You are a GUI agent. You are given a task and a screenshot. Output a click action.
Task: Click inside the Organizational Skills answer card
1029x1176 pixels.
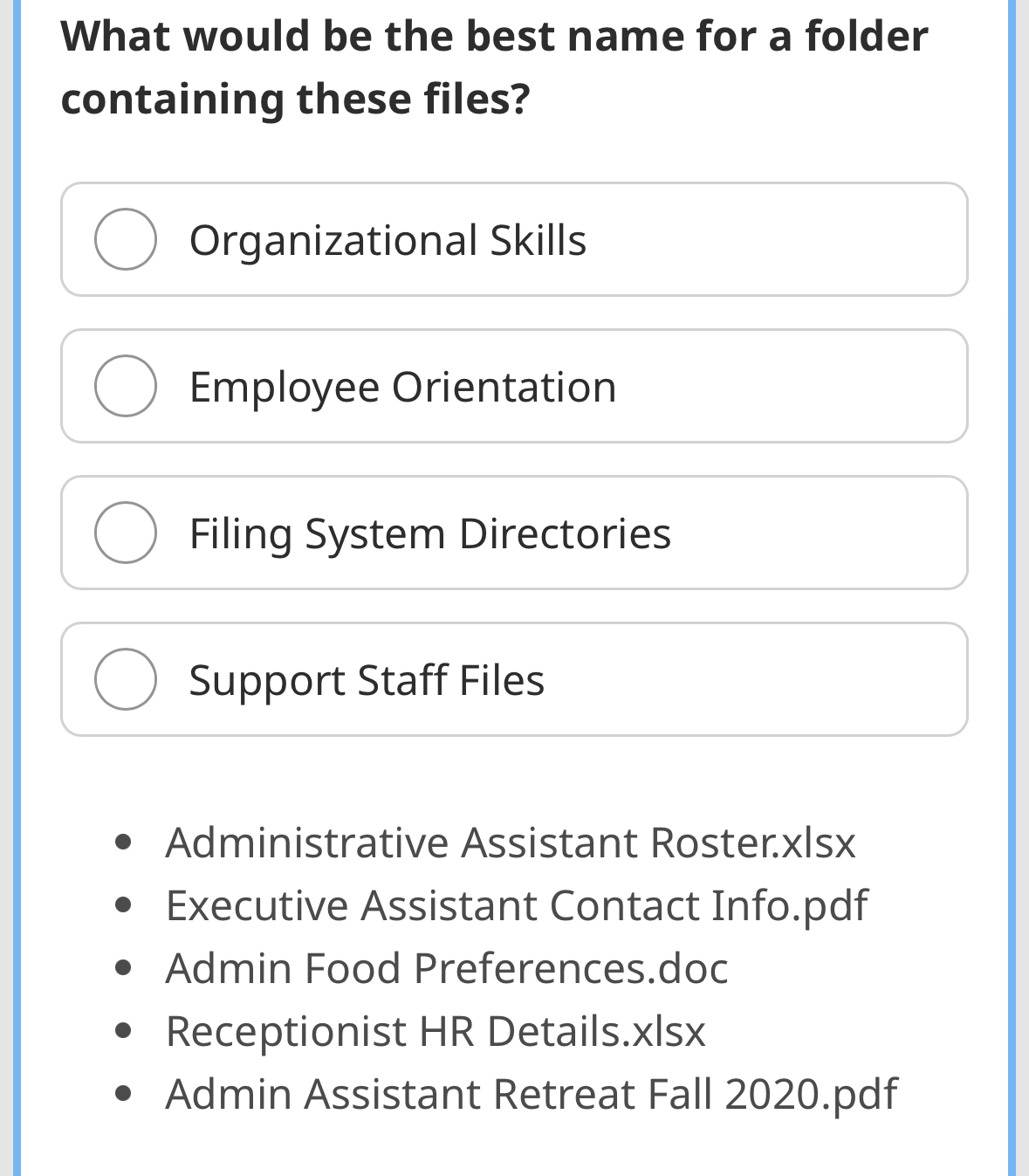click(x=742, y=239)
